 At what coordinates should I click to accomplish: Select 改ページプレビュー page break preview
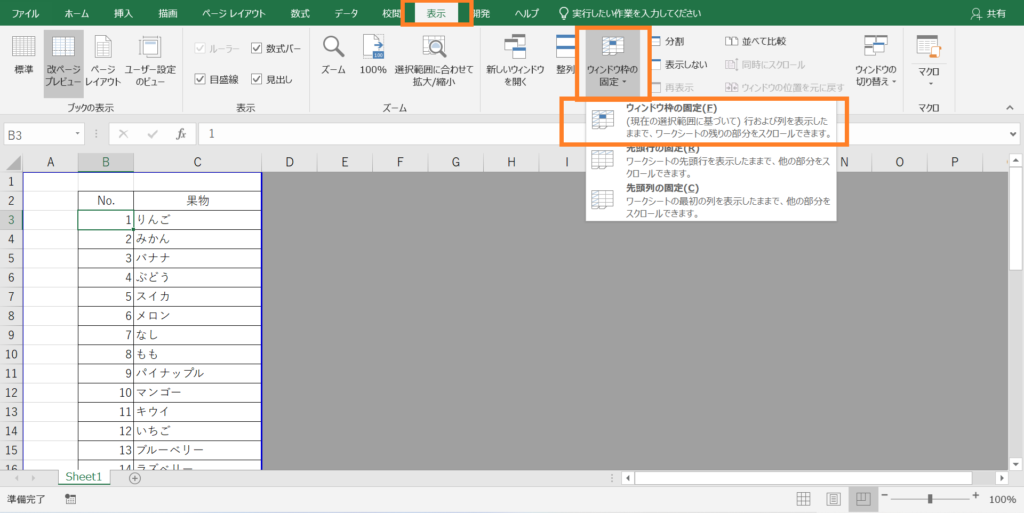tap(63, 63)
